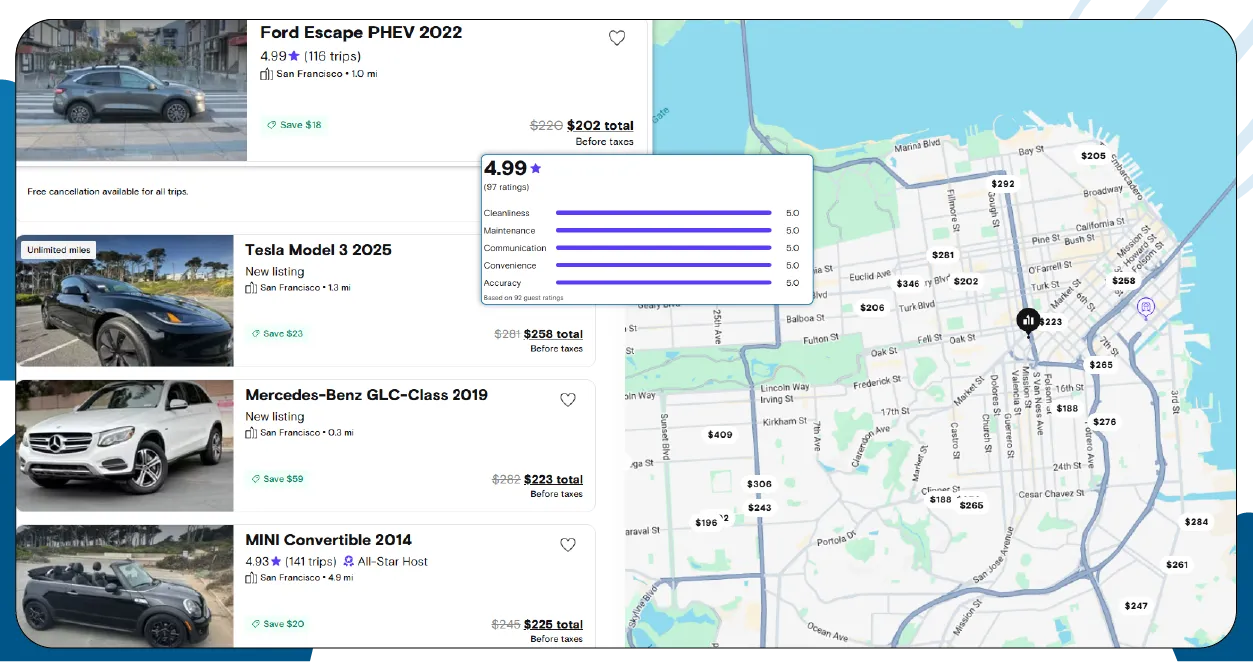Click the star beside Ford Escape 4.99 rating

pos(294,56)
